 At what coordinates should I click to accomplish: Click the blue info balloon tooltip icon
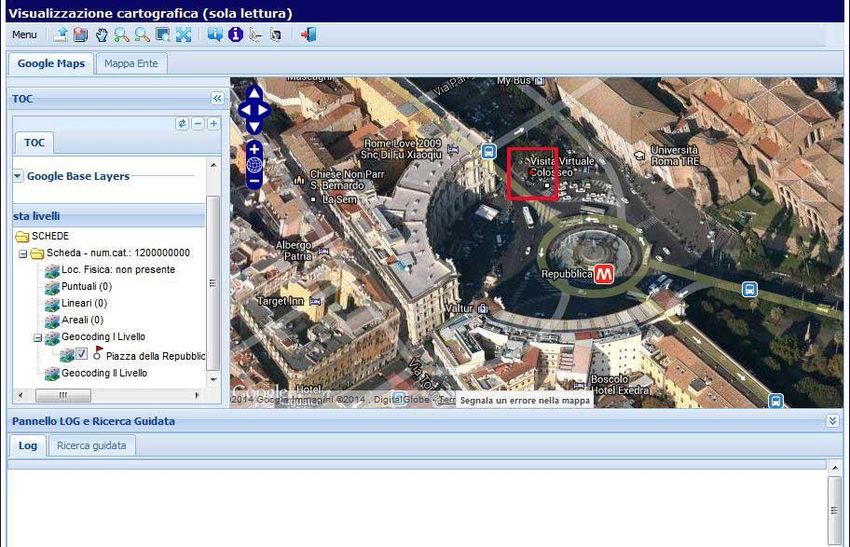[215, 35]
